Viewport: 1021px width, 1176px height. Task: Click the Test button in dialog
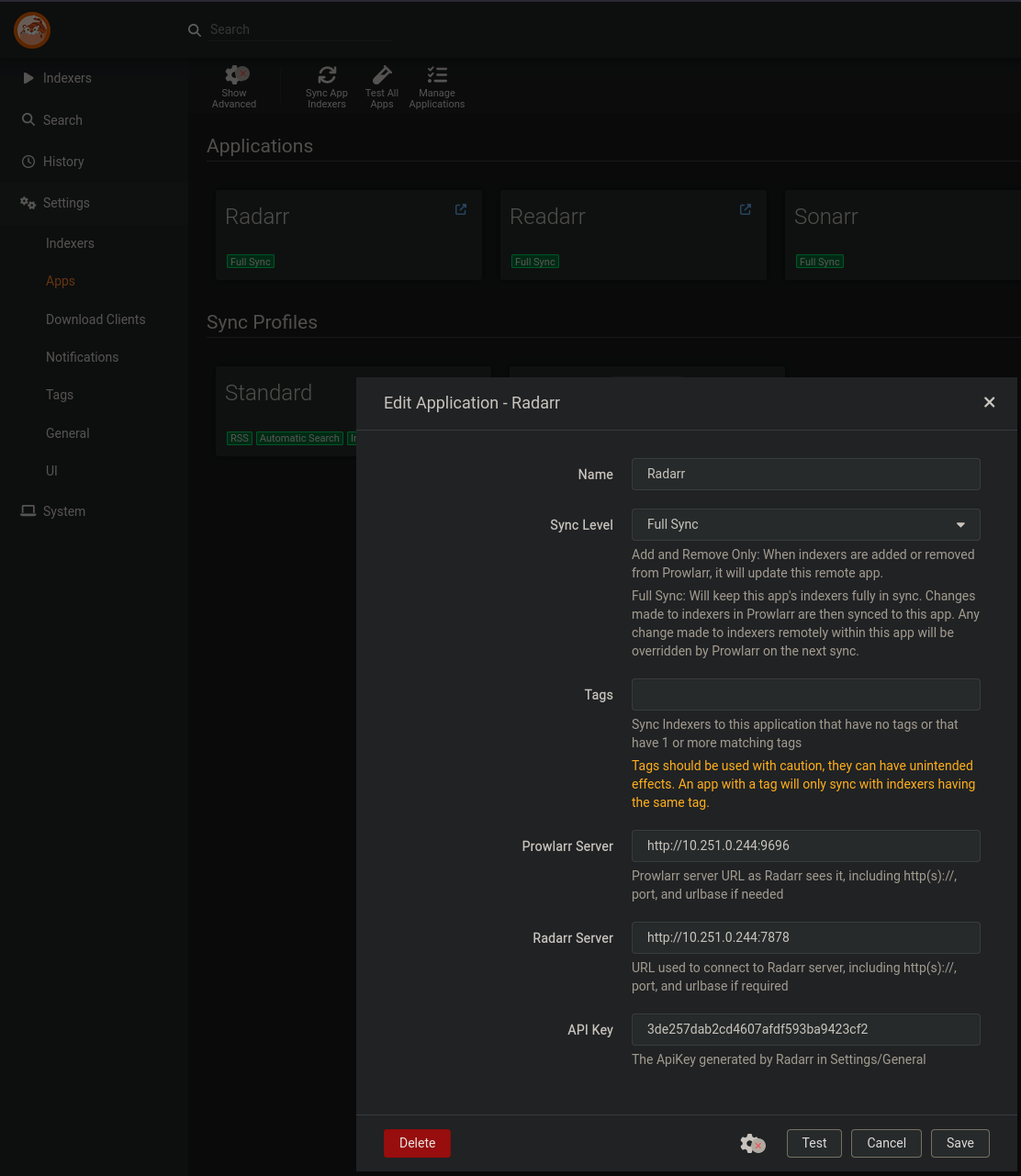point(814,1143)
